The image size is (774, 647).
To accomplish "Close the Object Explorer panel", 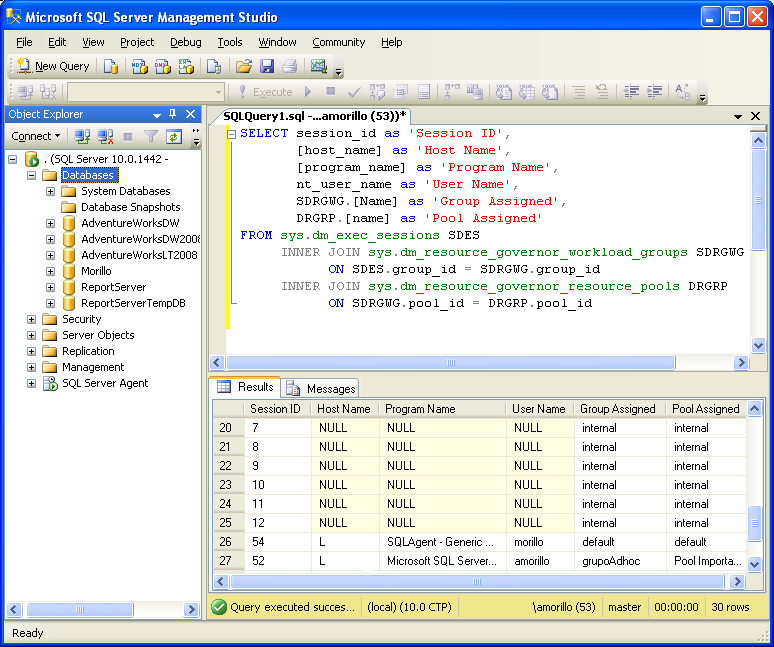I will 191,114.
